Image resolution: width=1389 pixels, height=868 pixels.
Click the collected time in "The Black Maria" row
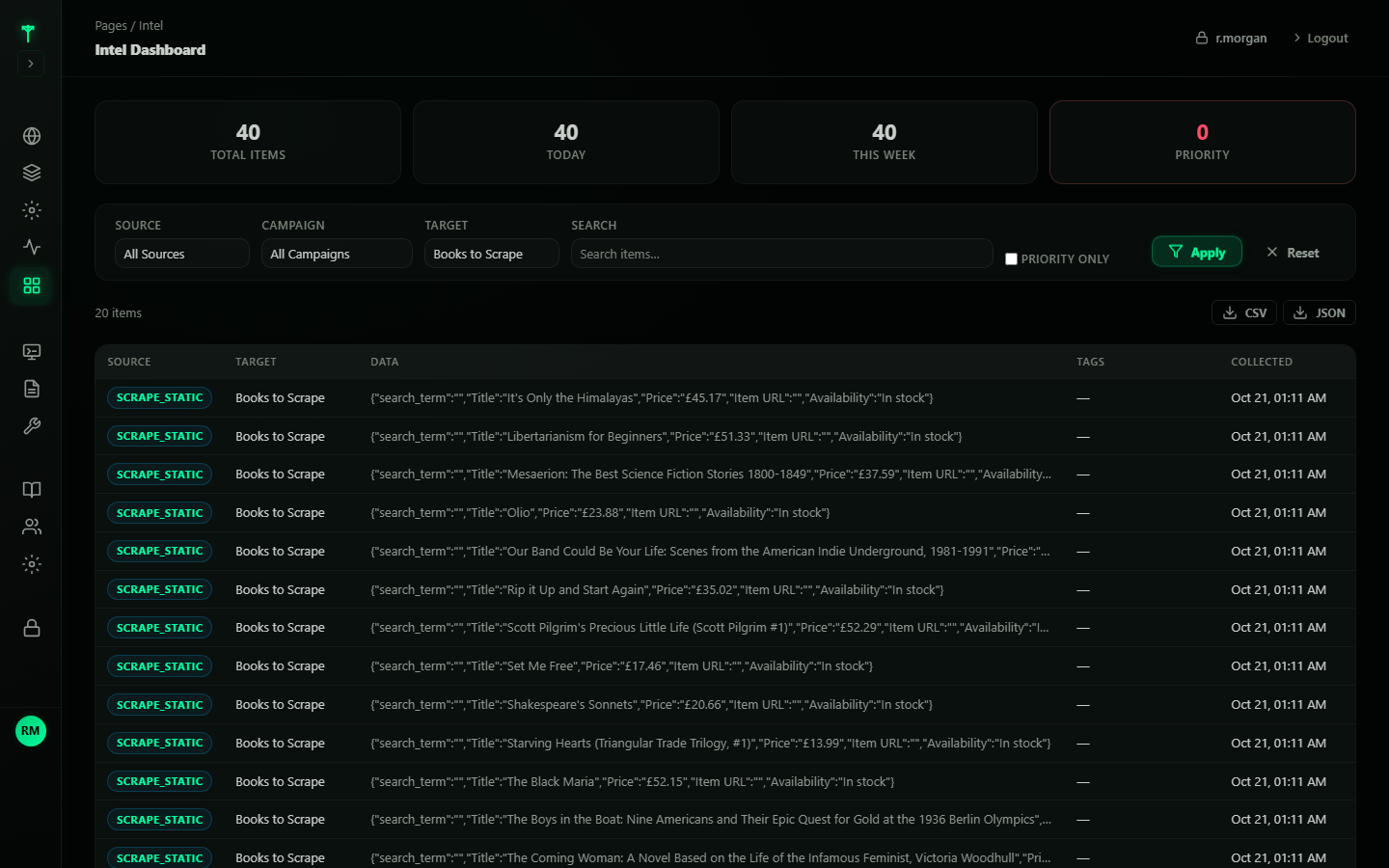click(1278, 781)
